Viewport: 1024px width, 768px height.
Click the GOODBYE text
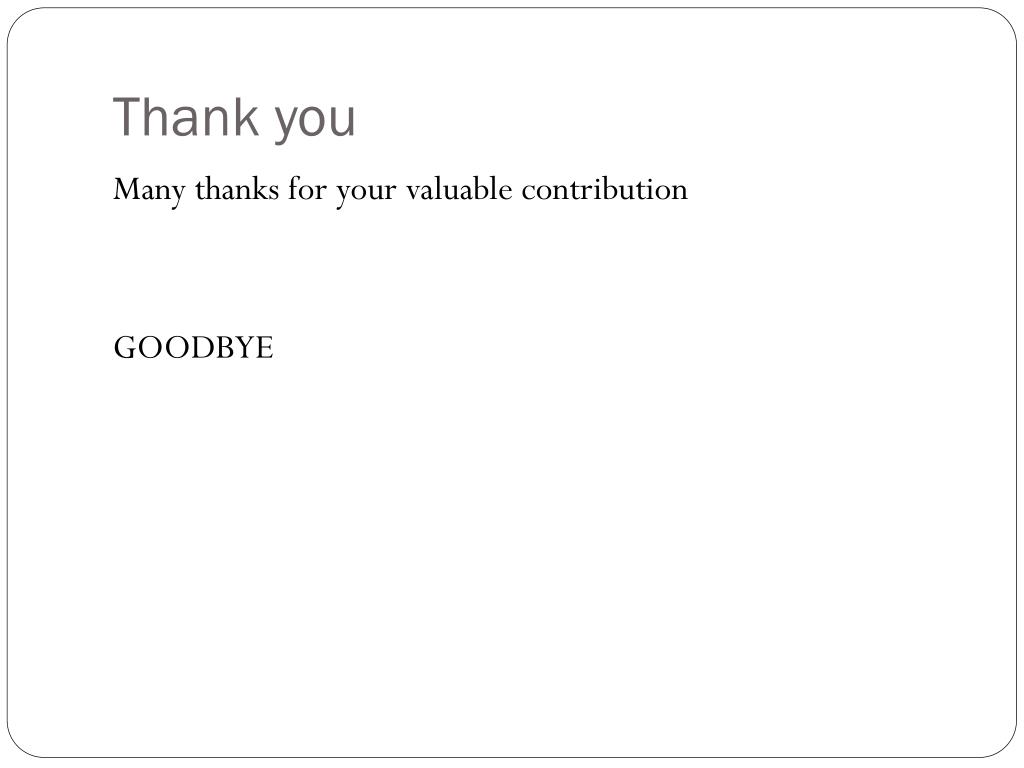tap(193, 347)
